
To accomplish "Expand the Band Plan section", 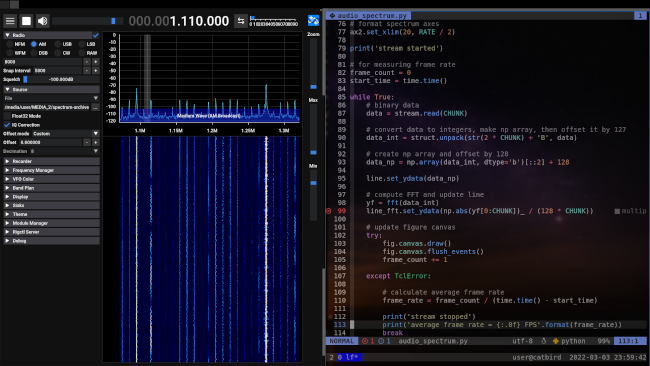I will pyautogui.click(x=52, y=188).
